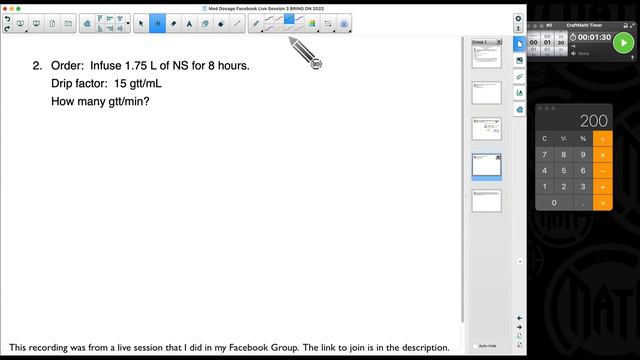This screenshot has height=360, width=640.
Task: Select the Line tool
Action: point(237,24)
